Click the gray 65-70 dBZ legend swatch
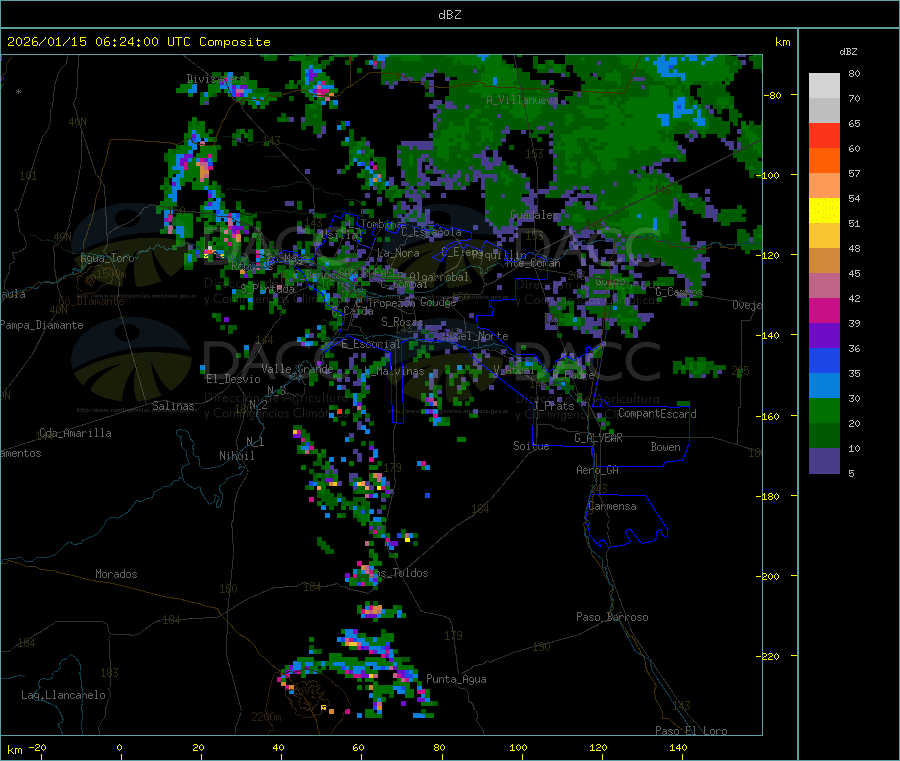This screenshot has width=900, height=761. click(824, 111)
